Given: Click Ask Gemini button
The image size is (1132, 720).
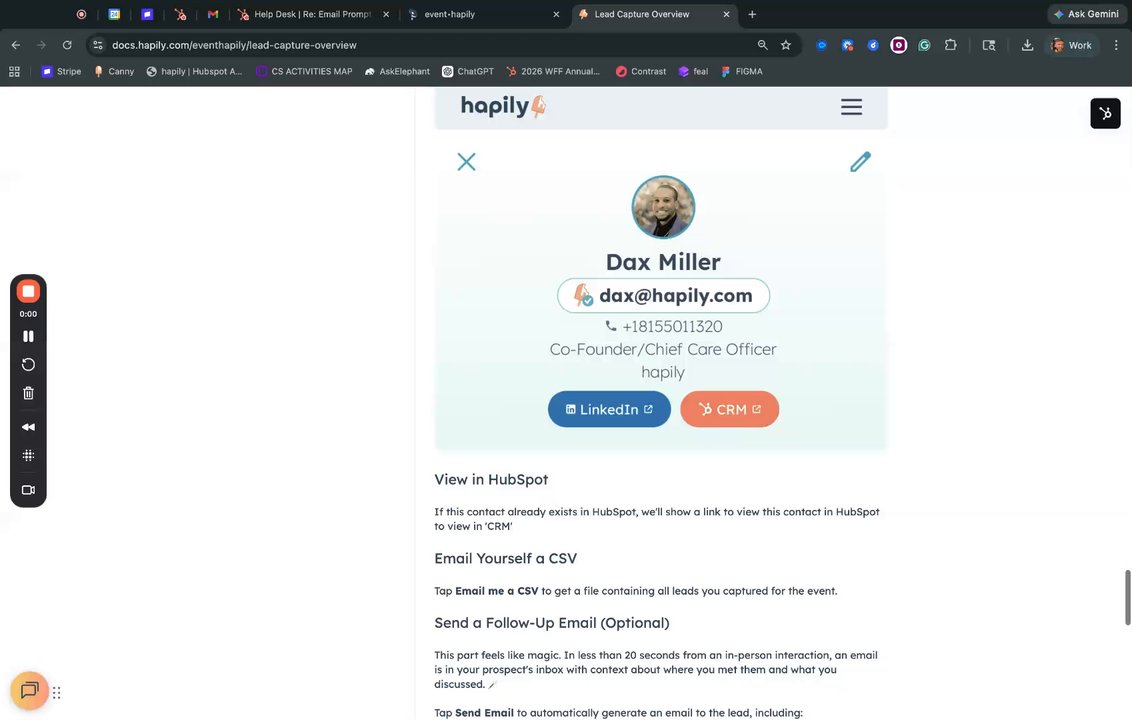Looking at the screenshot, I should click(x=1086, y=14).
